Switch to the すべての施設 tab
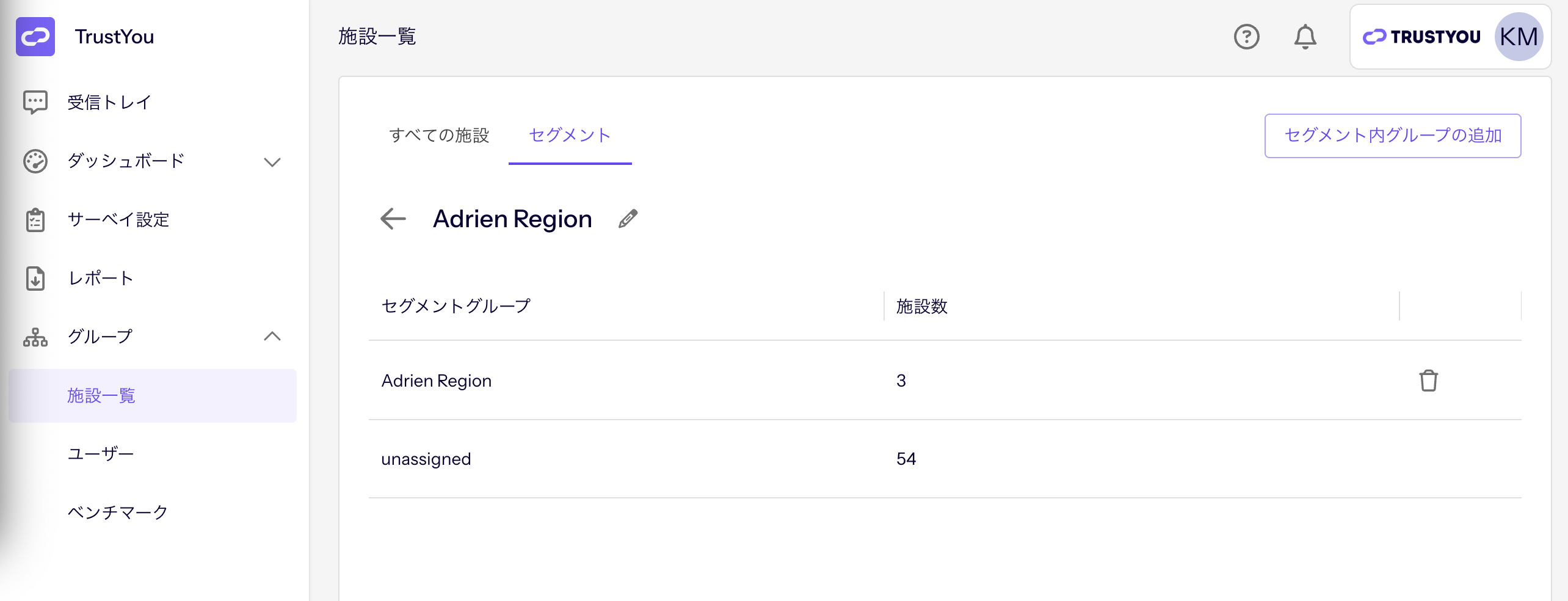This screenshot has width=1568, height=601. coord(439,135)
